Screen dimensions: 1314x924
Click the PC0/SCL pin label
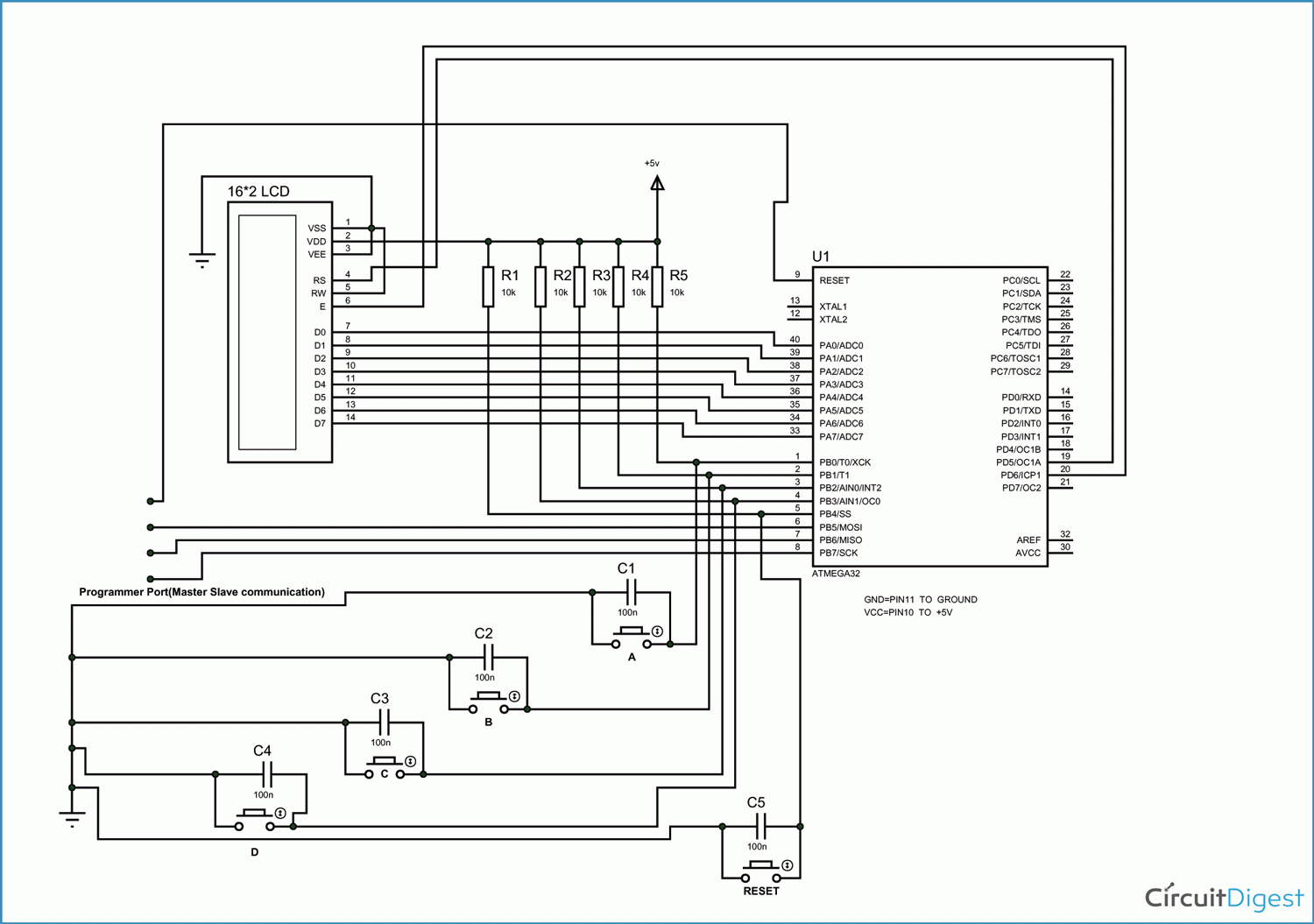coord(1021,280)
